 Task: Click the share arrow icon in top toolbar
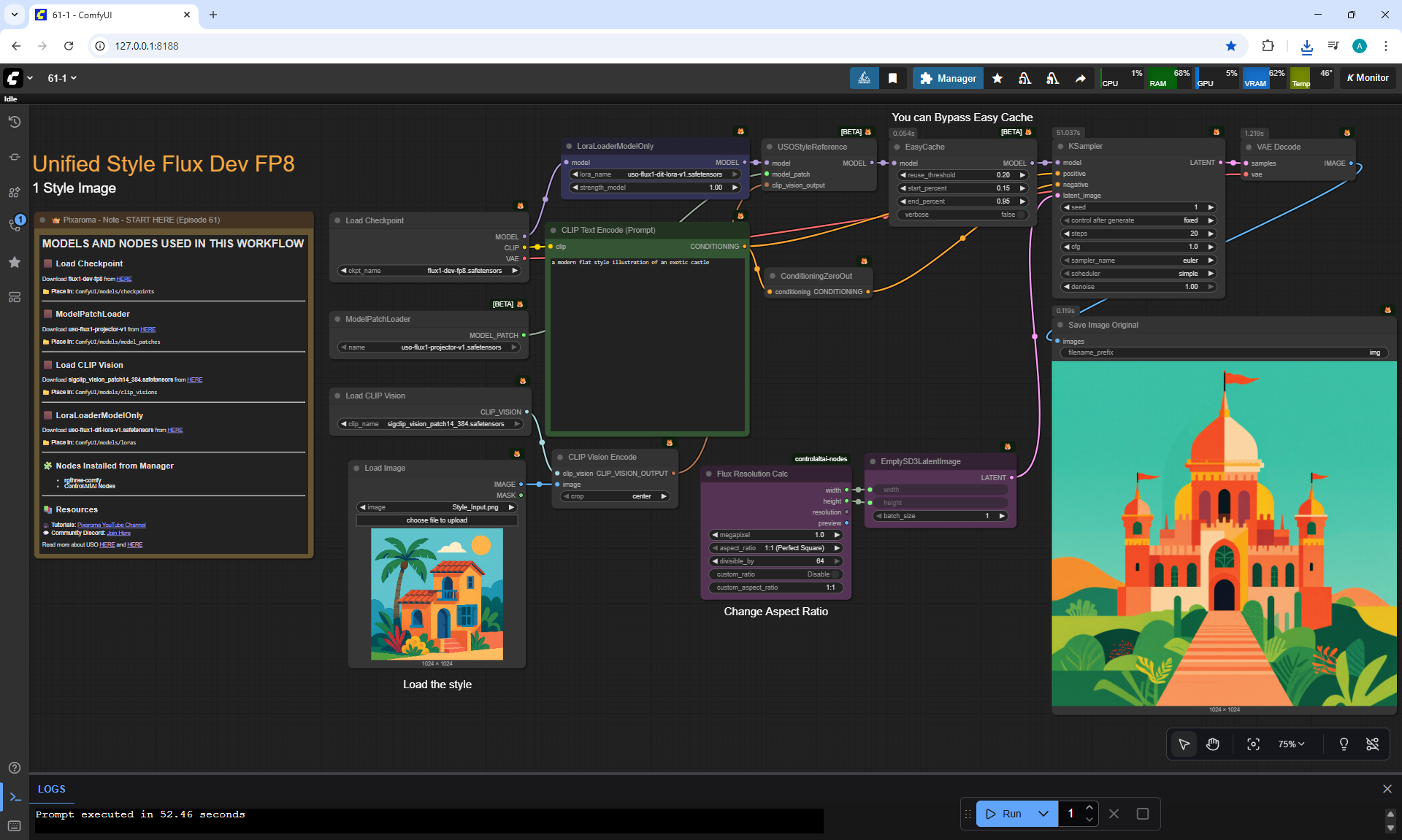coord(1080,78)
